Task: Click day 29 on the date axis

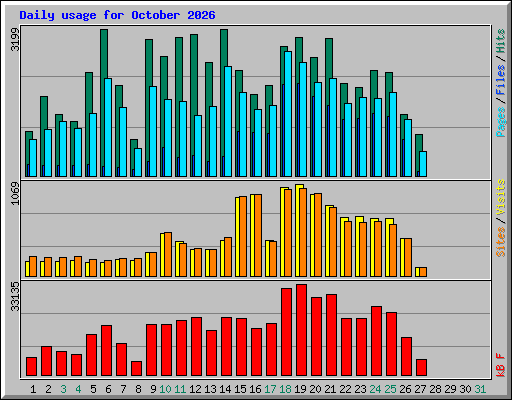Action: pos(450,389)
